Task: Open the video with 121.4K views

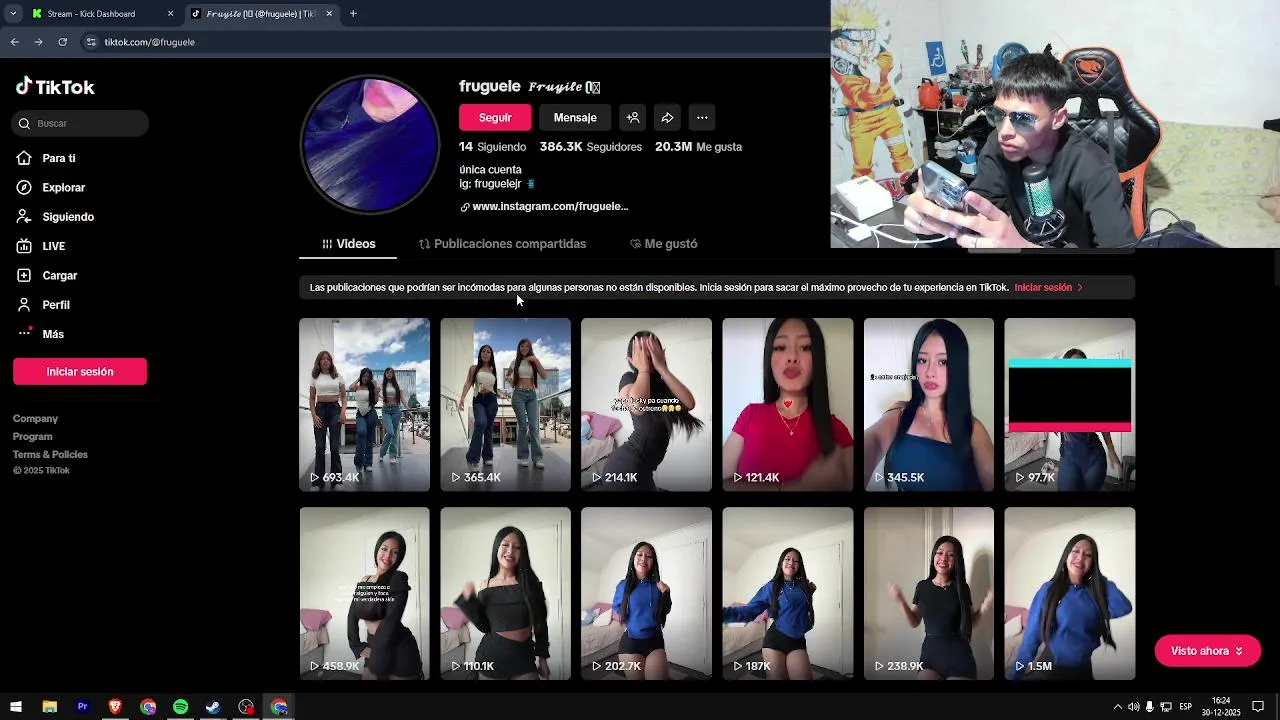Action: coord(788,404)
